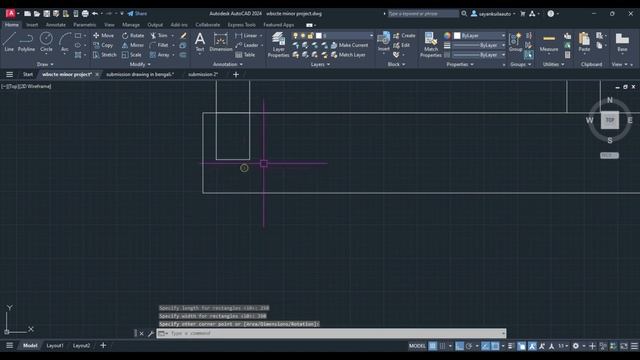Open the Insert ribbon tab
The width and height of the screenshot is (640, 360).
tap(32, 25)
